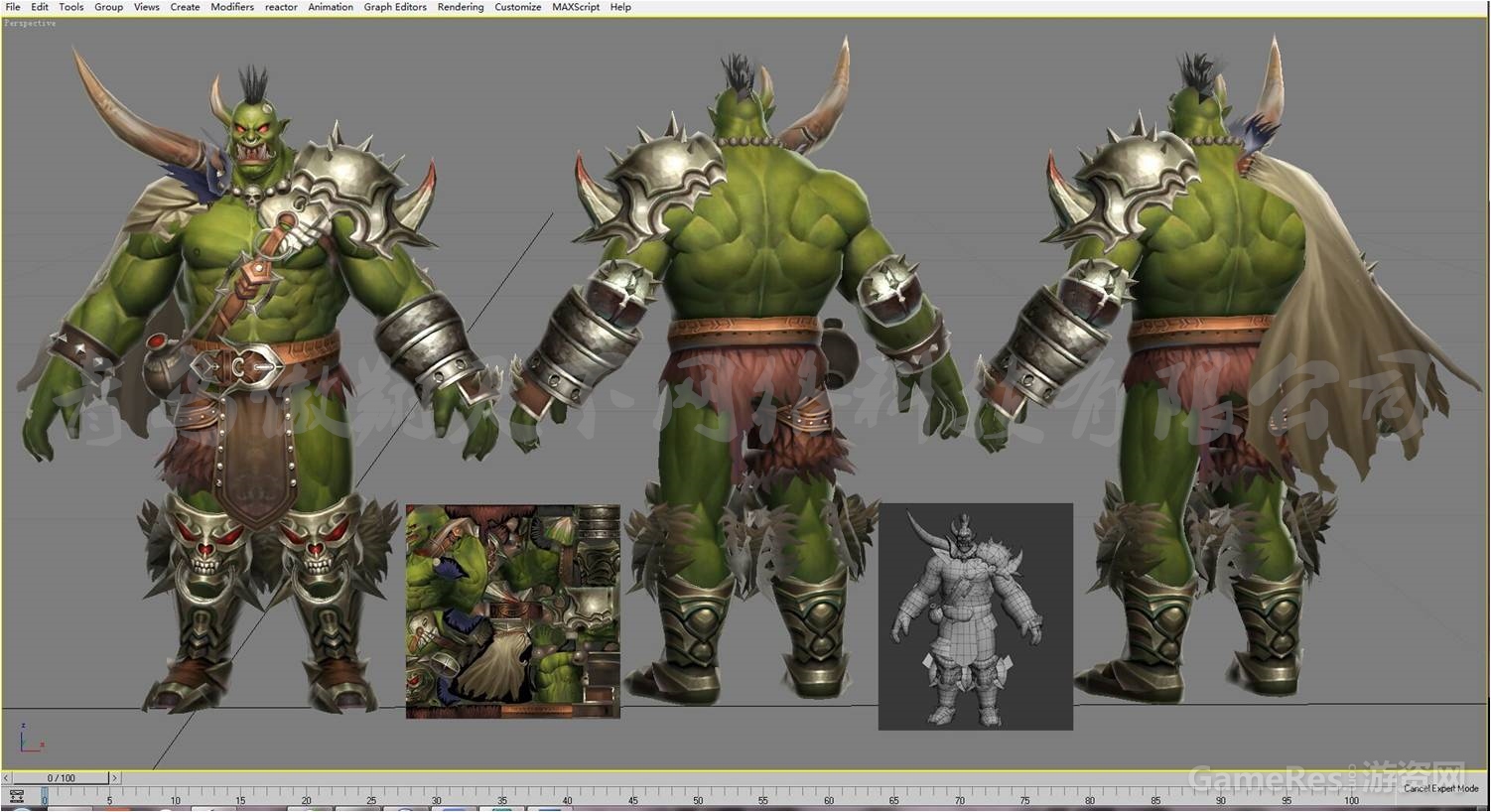1491x812 pixels.
Task: Open the Views menu
Action: point(146,7)
